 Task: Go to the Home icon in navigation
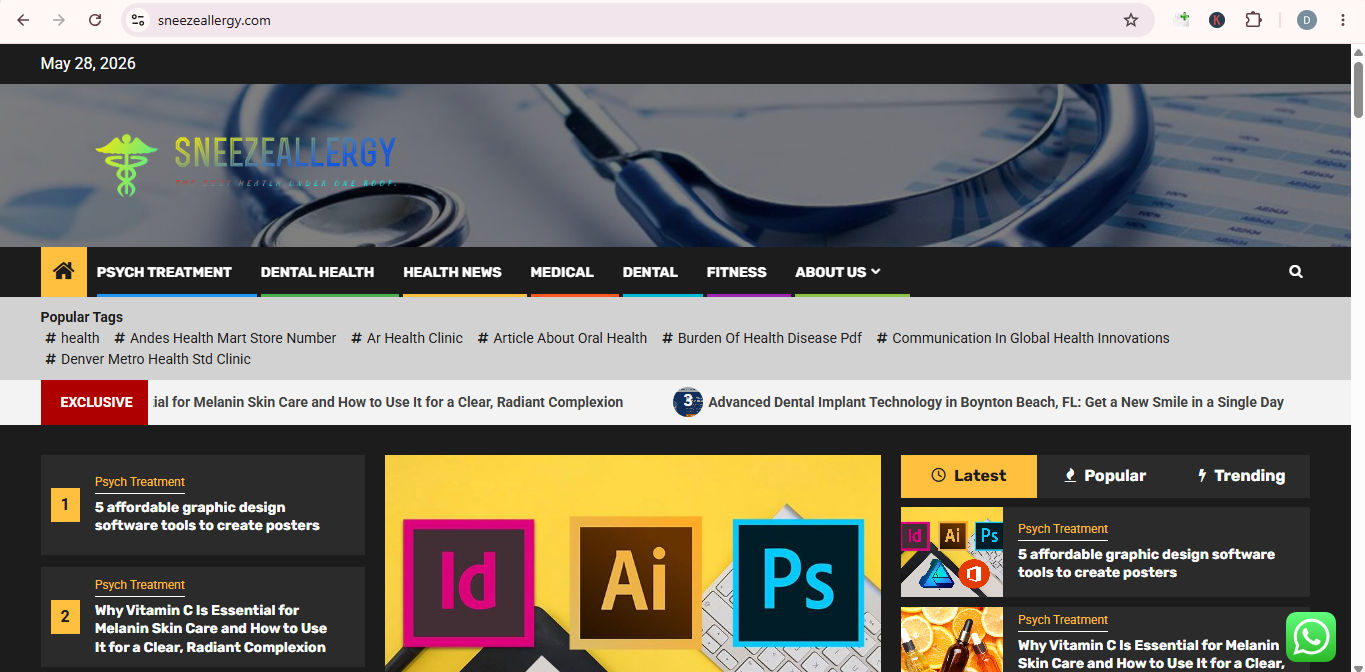[64, 271]
